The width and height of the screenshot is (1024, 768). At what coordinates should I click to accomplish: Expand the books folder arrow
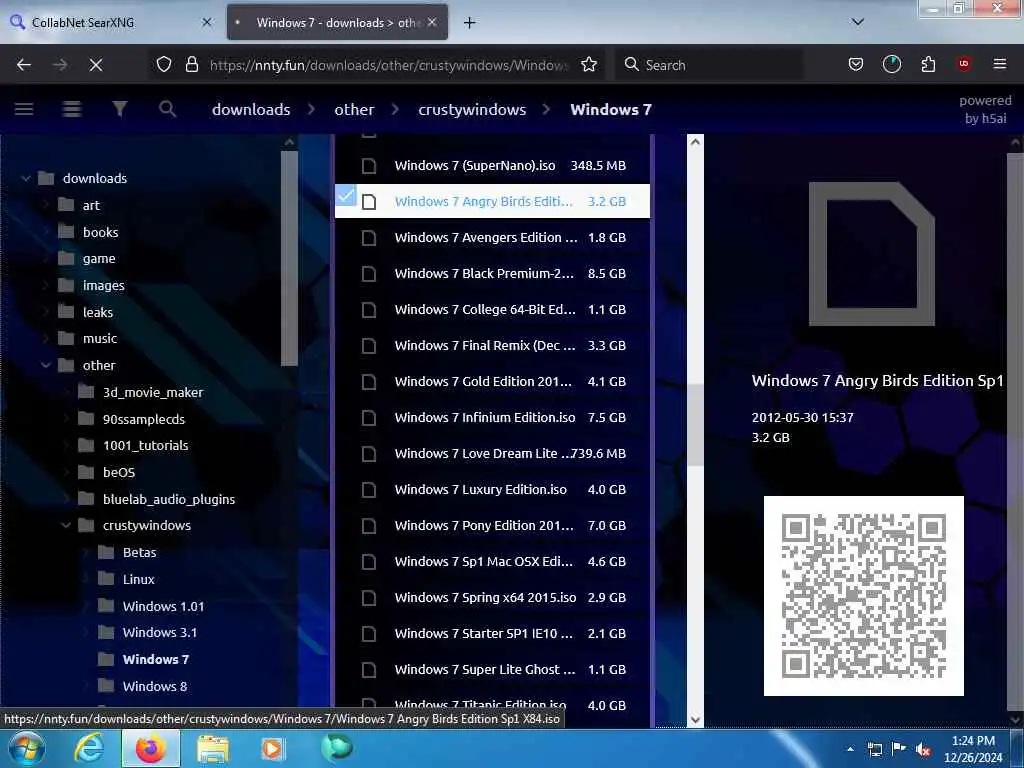[x=46, y=232]
